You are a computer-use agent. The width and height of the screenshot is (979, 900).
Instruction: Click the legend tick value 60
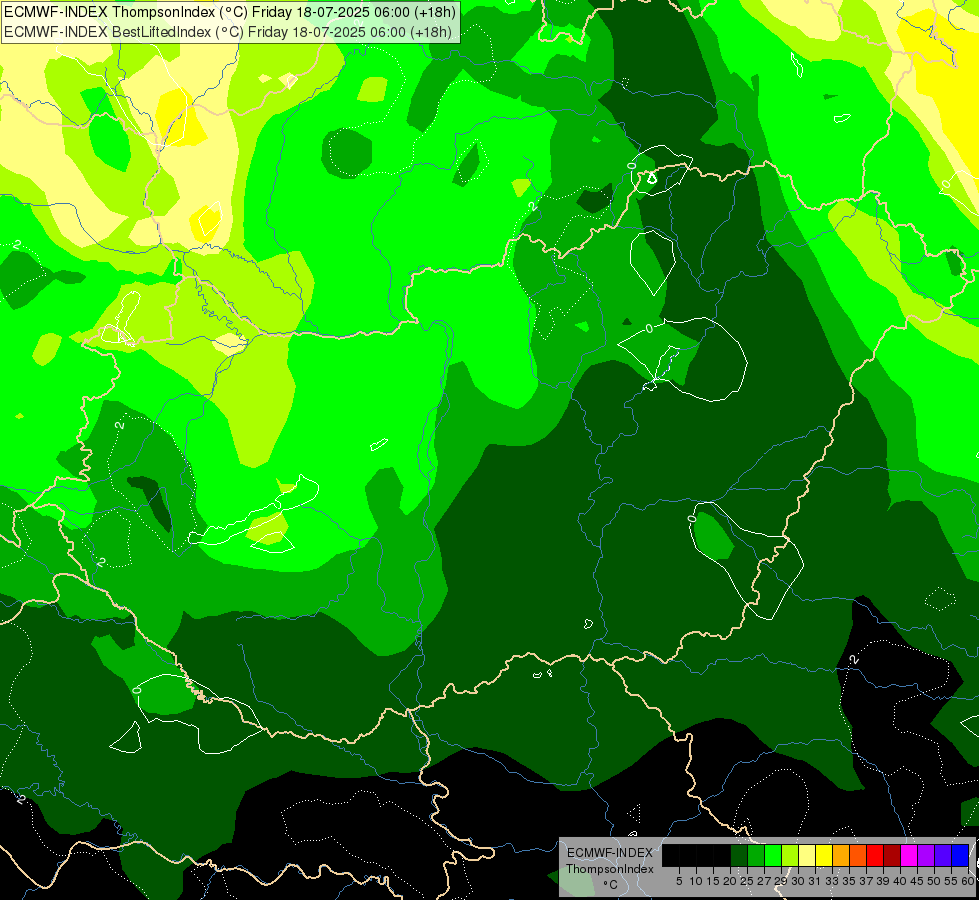pyautogui.click(x=968, y=881)
